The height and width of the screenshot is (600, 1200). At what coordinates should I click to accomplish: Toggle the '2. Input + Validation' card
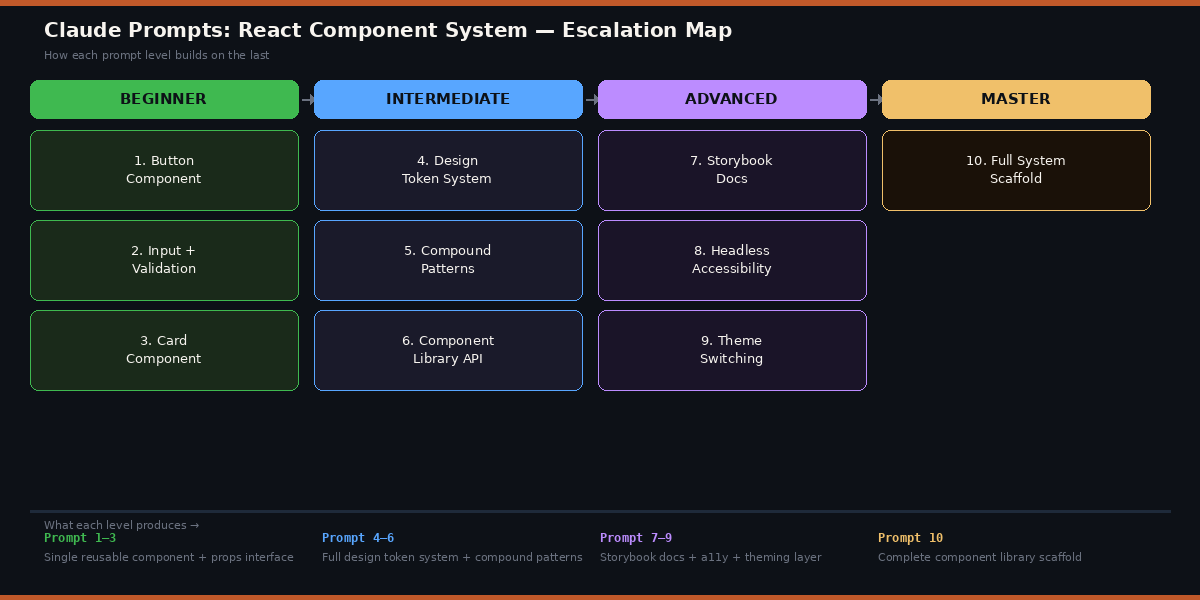164,260
